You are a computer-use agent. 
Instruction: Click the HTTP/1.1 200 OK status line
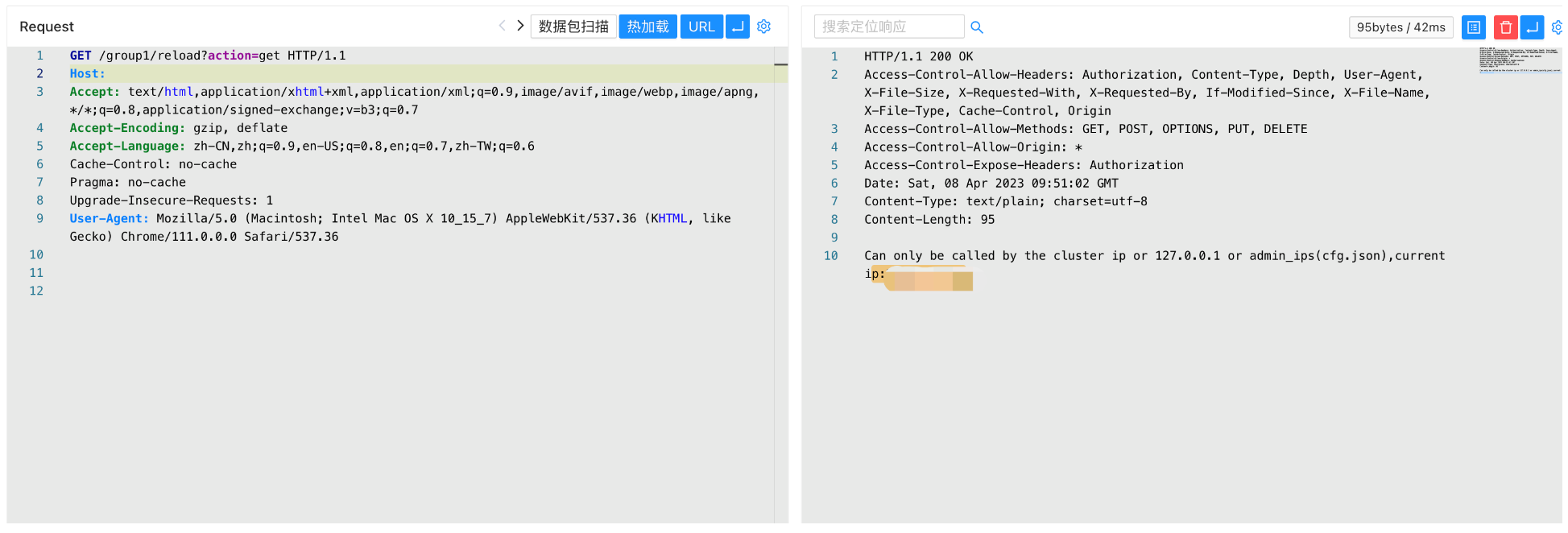pyautogui.click(x=918, y=56)
